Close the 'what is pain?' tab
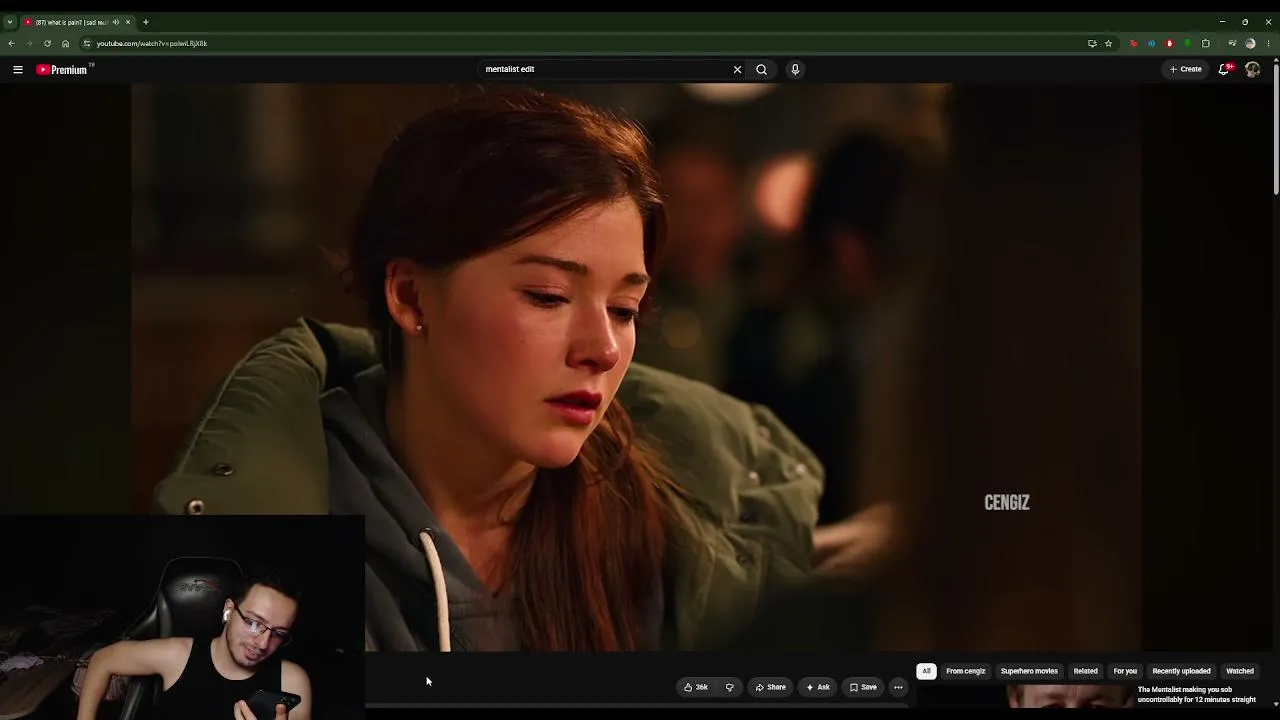Image resolution: width=1280 pixels, height=720 pixels. click(128, 22)
